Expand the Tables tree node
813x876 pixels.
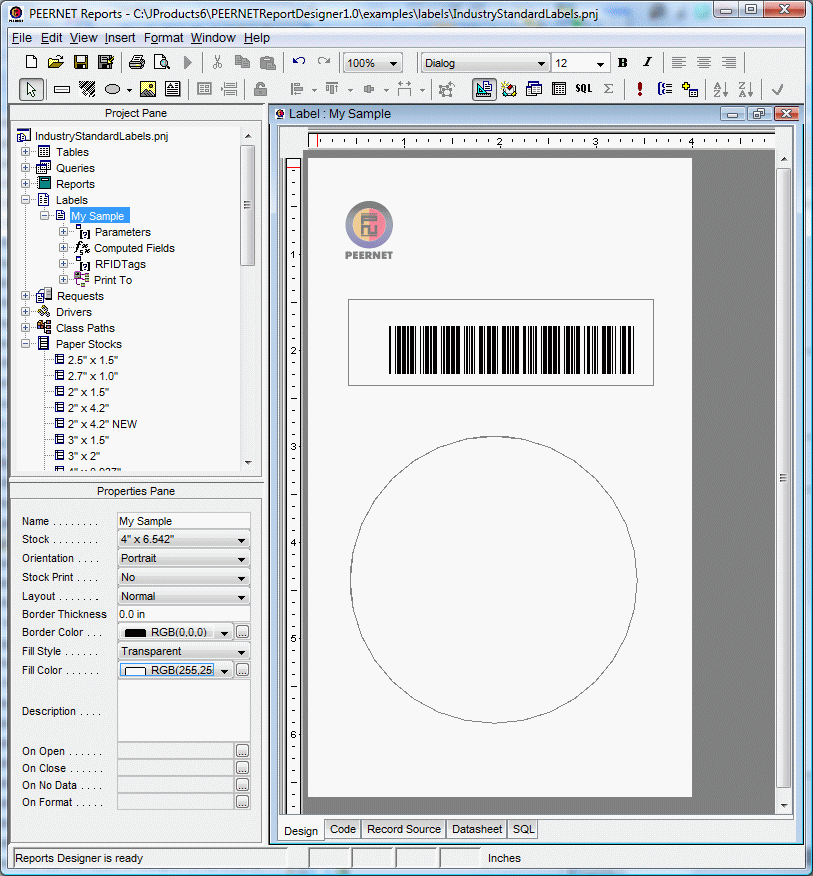pyautogui.click(x=25, y=151)
